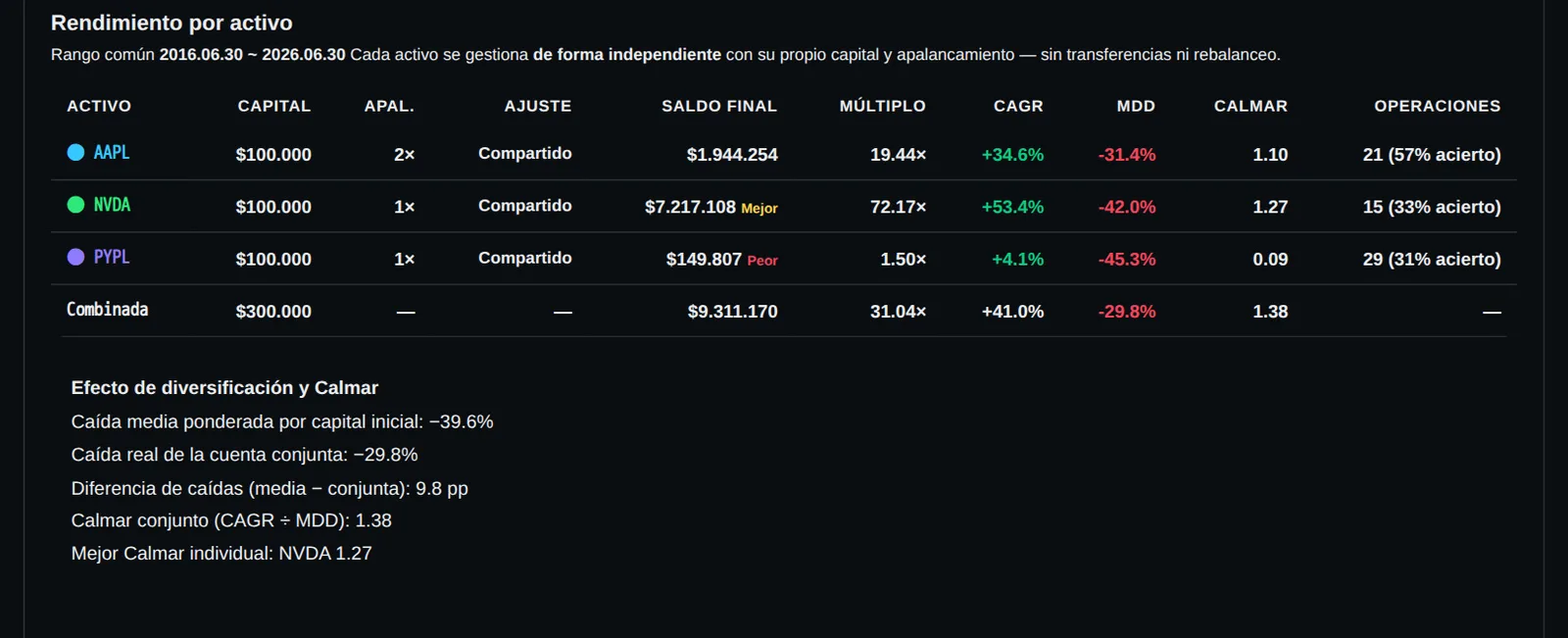The image size is (1568, 638).
Task: Click PYPL Calmar value 0.09
Action: [x=1270, y=259]
